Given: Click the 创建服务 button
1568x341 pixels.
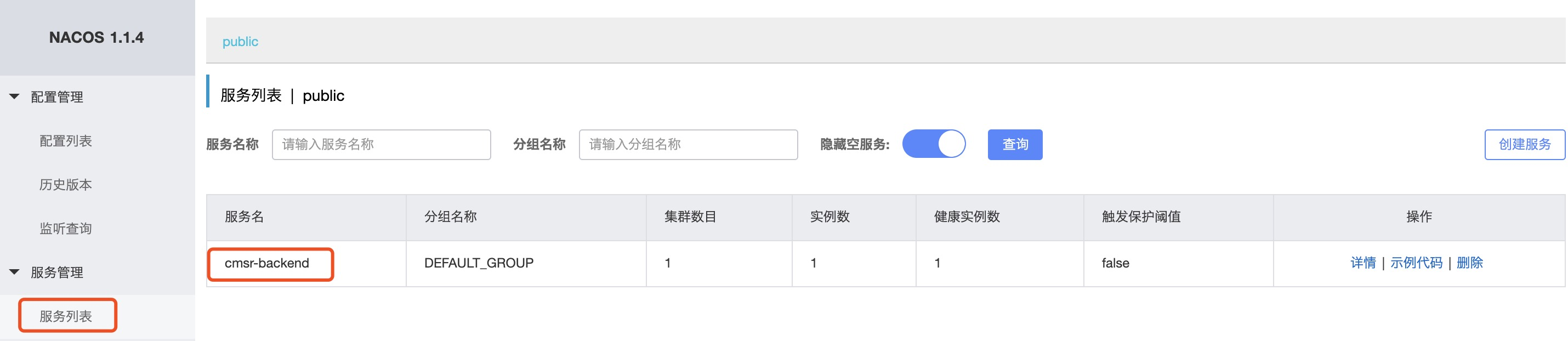Looking at the screenshot, I should (x=1524, y=144).
